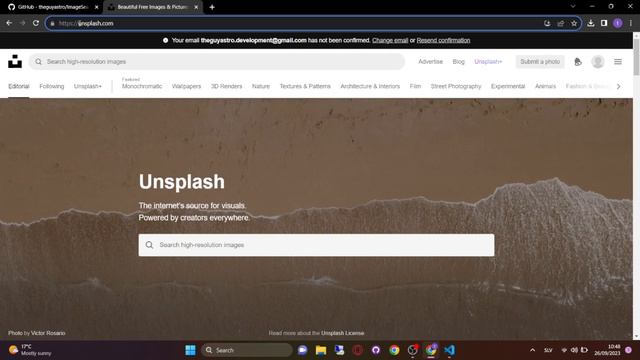Open tab search dropdown in Chrome title bar
This screenshot has width=640, height=360.
coord(573,7)
